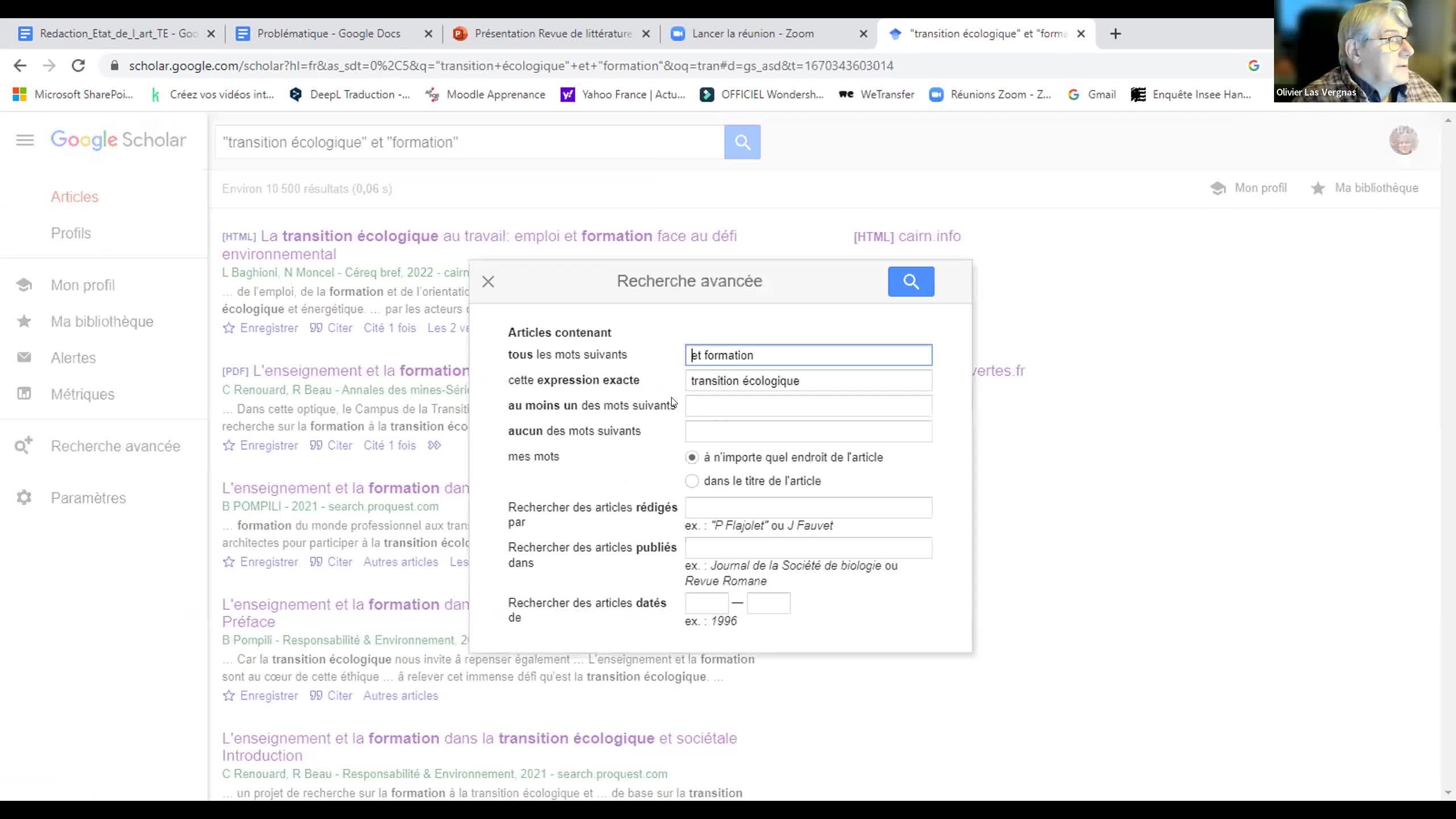Click the Paramètres gear icon
Screen dimensions: 1456x819
click(x=24, y=498)
